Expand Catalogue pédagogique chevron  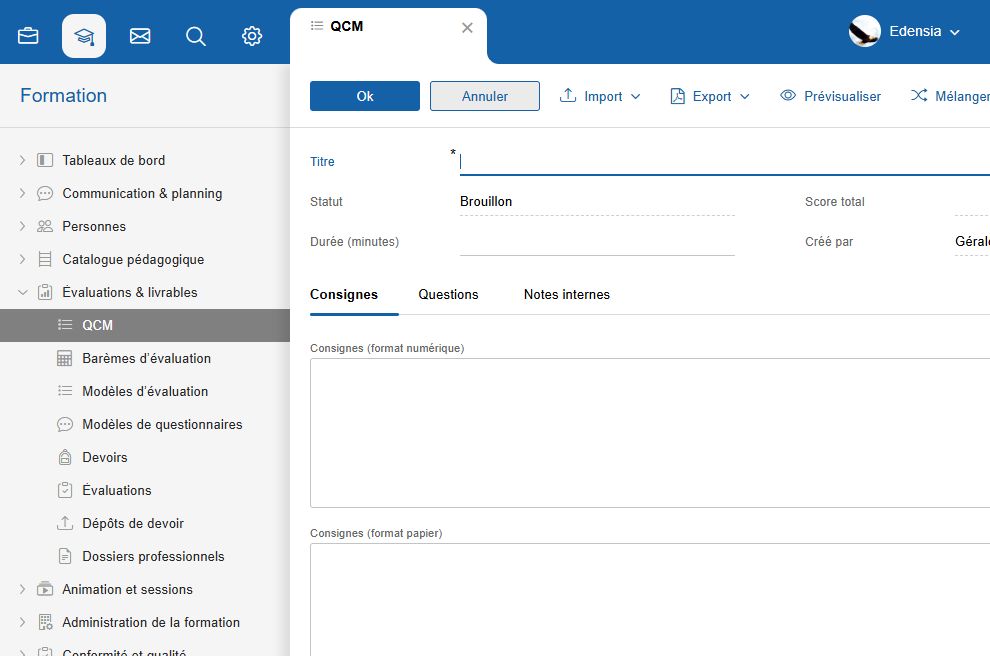click(x=23, y=259)
